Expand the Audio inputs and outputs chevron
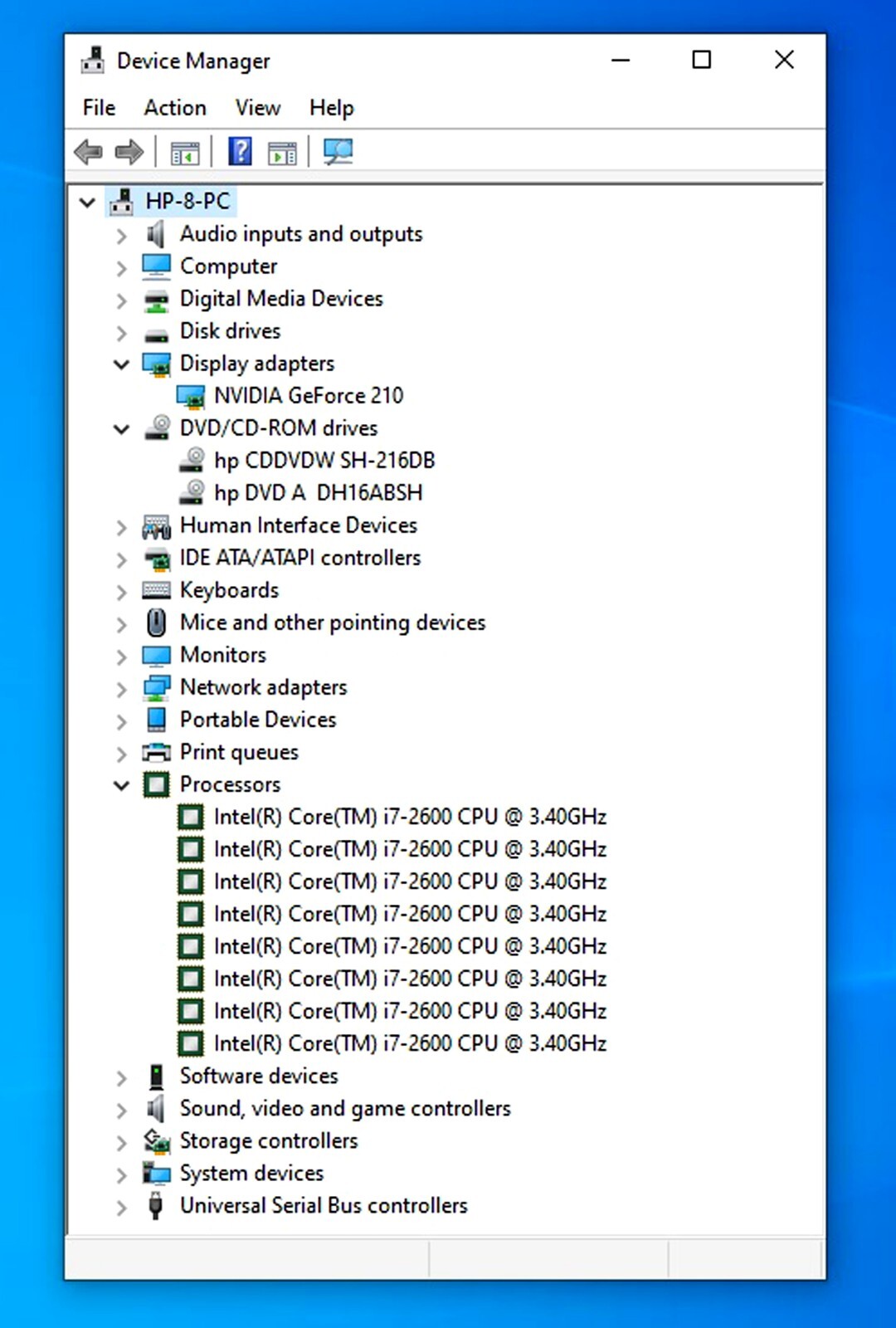Image resolution: width=896 pixels, height=1328 pixels. pyautogui.click(x=122, y=236)
